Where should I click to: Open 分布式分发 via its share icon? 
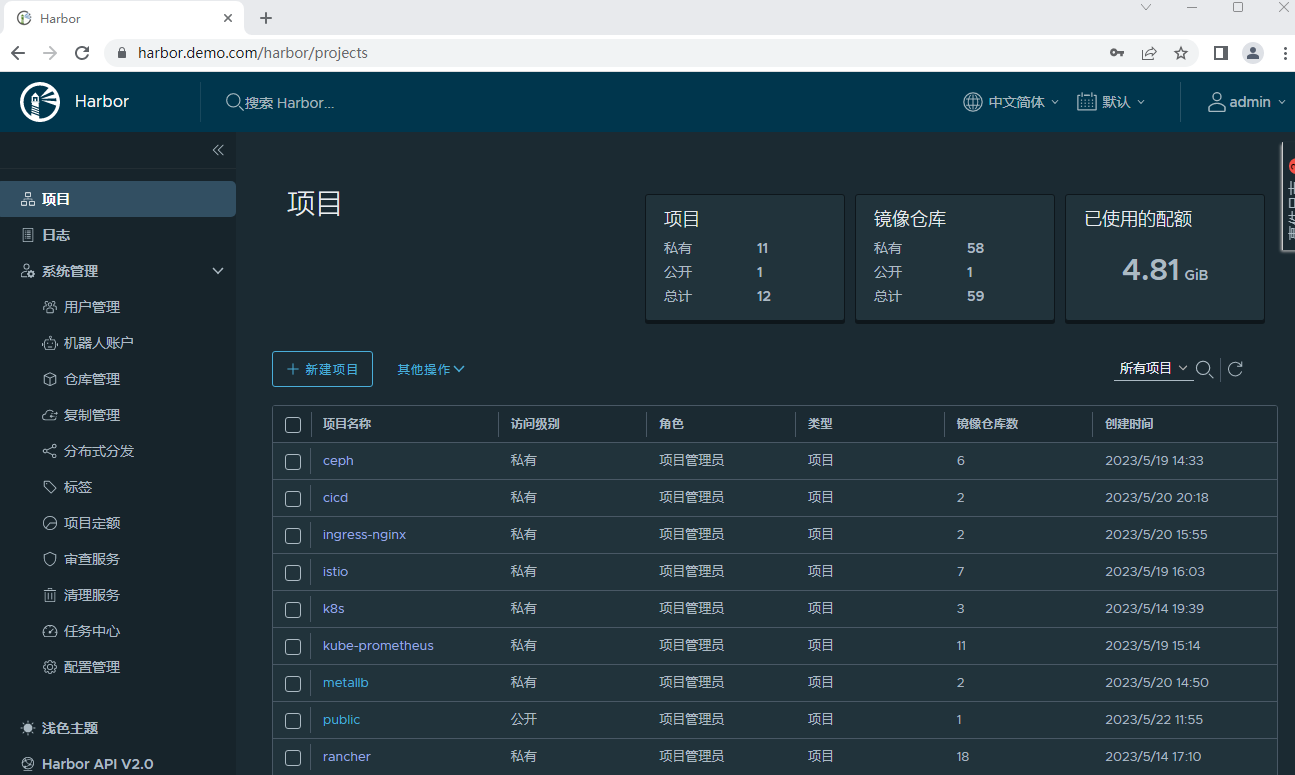pyautogui.click(x=50, y=451)
